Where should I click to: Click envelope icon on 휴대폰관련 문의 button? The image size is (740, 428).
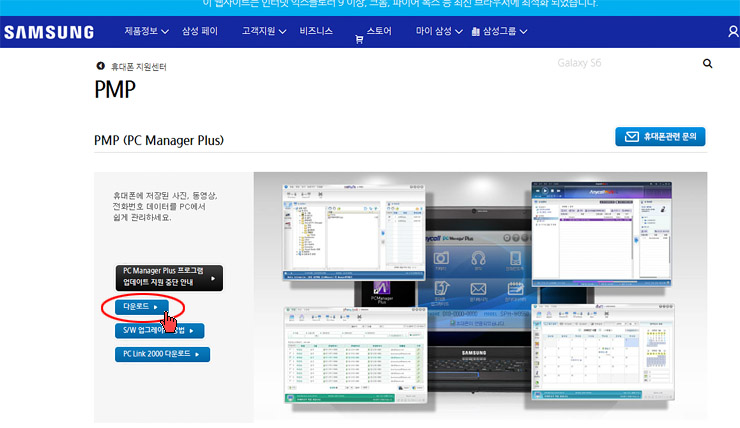pos(631,137)
